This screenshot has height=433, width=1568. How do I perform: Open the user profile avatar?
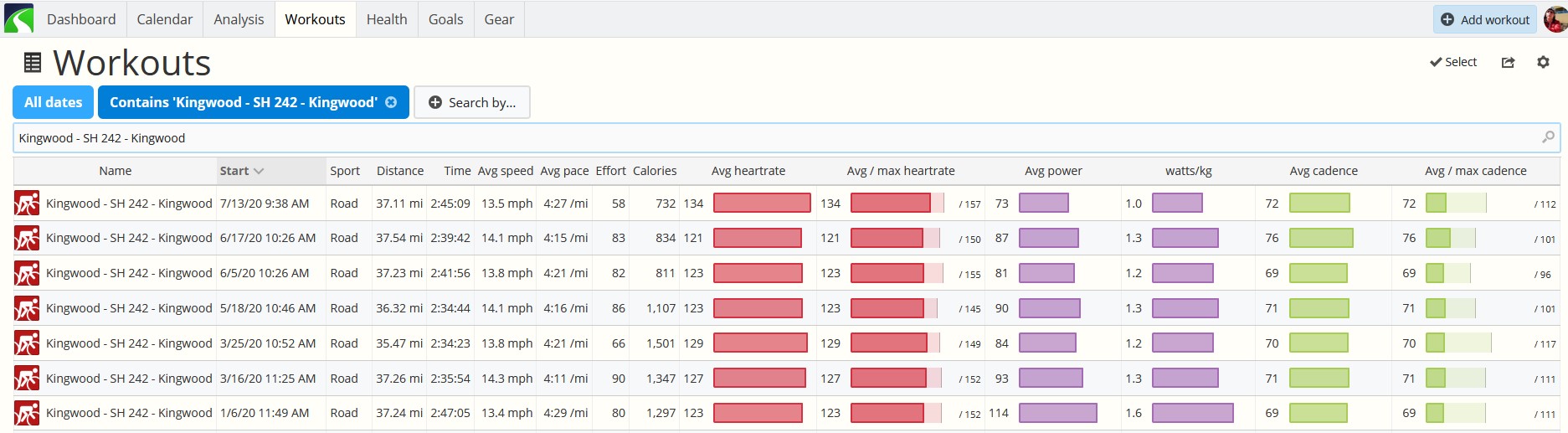pyautogui.click(x=1555, y=18)
